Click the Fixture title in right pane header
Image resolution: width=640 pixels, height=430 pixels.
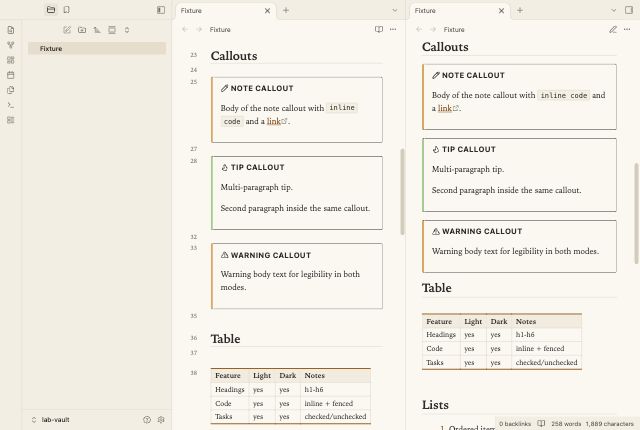pyautogui.click(x=454, y=29)
